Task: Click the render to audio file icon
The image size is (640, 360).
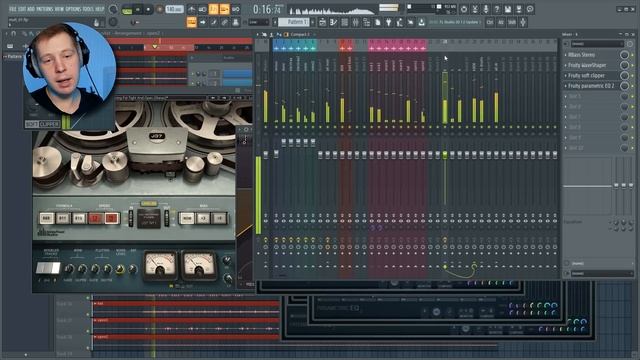Action: tap(519, 9)
